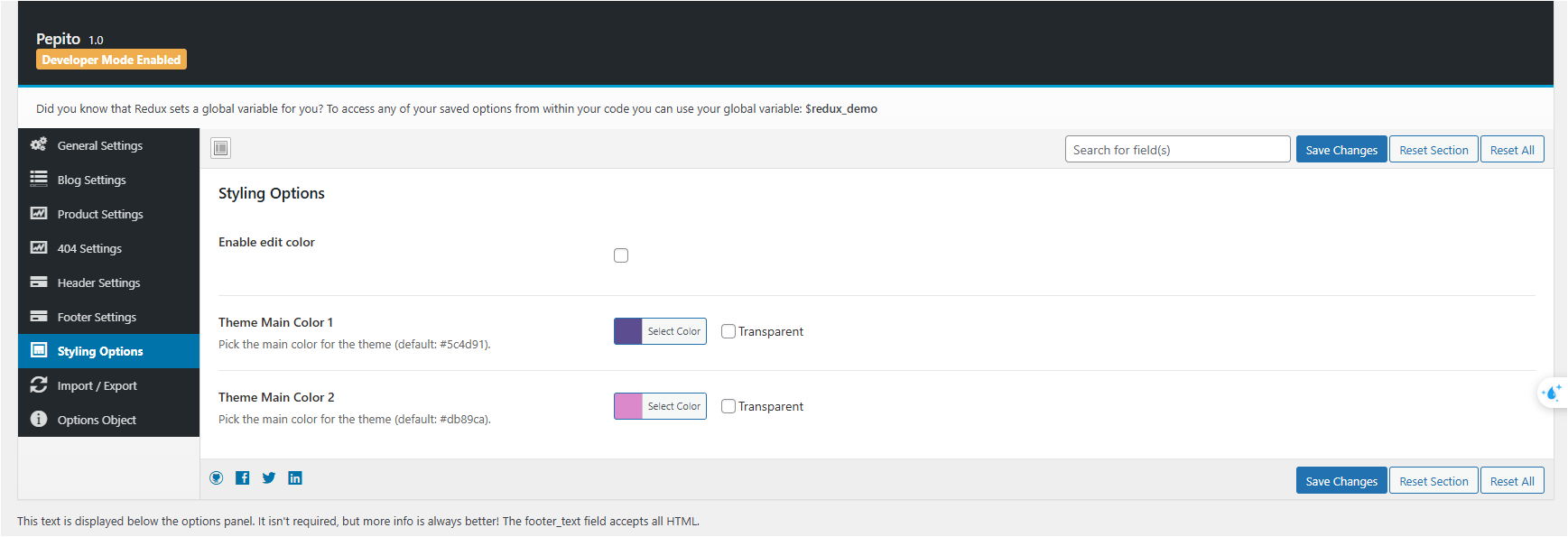This screenshot has width=1568, height=537.
Task: Check Transparent for Theme Main Color 2
Action: click(728, 406)
